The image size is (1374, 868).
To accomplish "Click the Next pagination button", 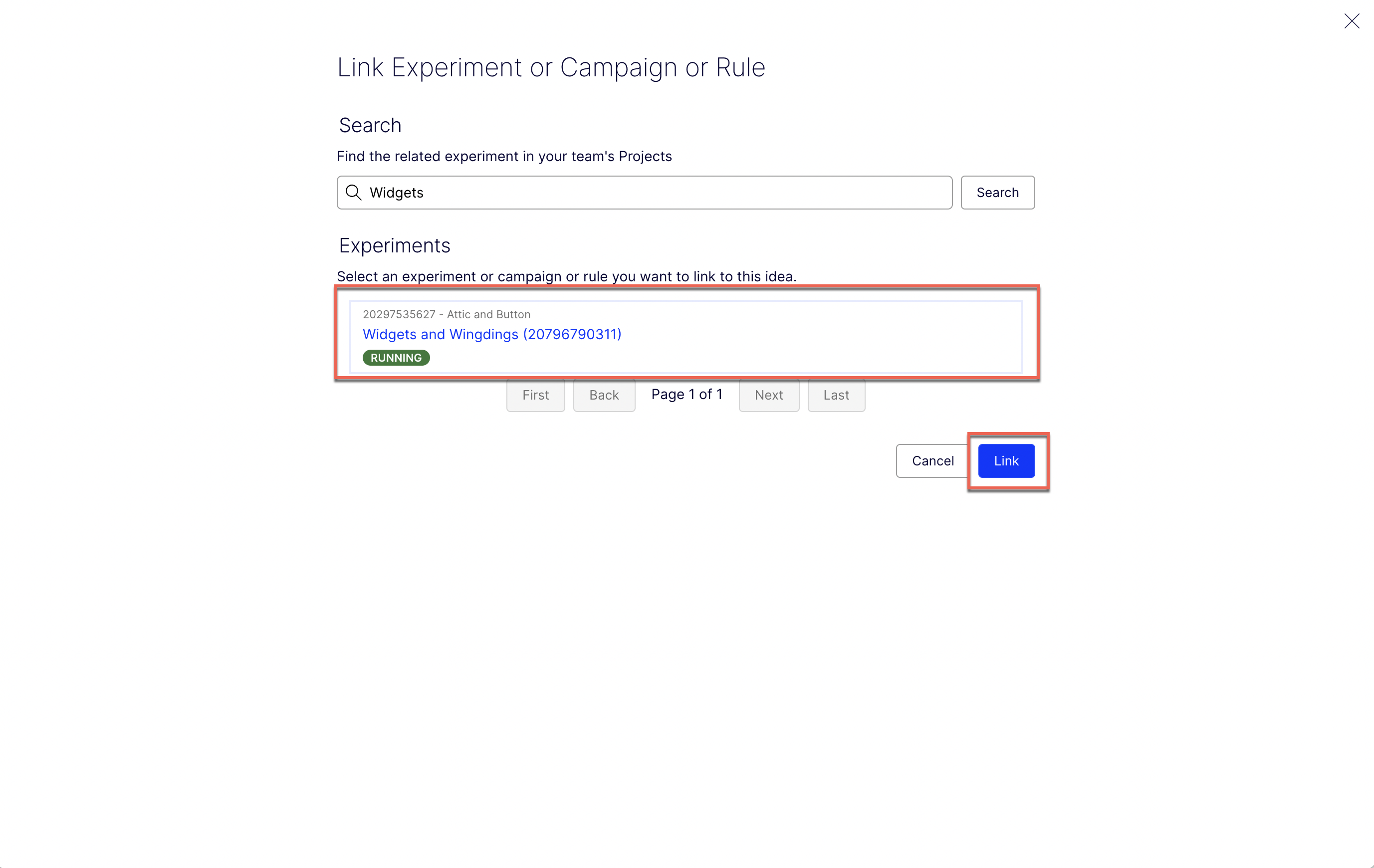I will click(769, 395).
